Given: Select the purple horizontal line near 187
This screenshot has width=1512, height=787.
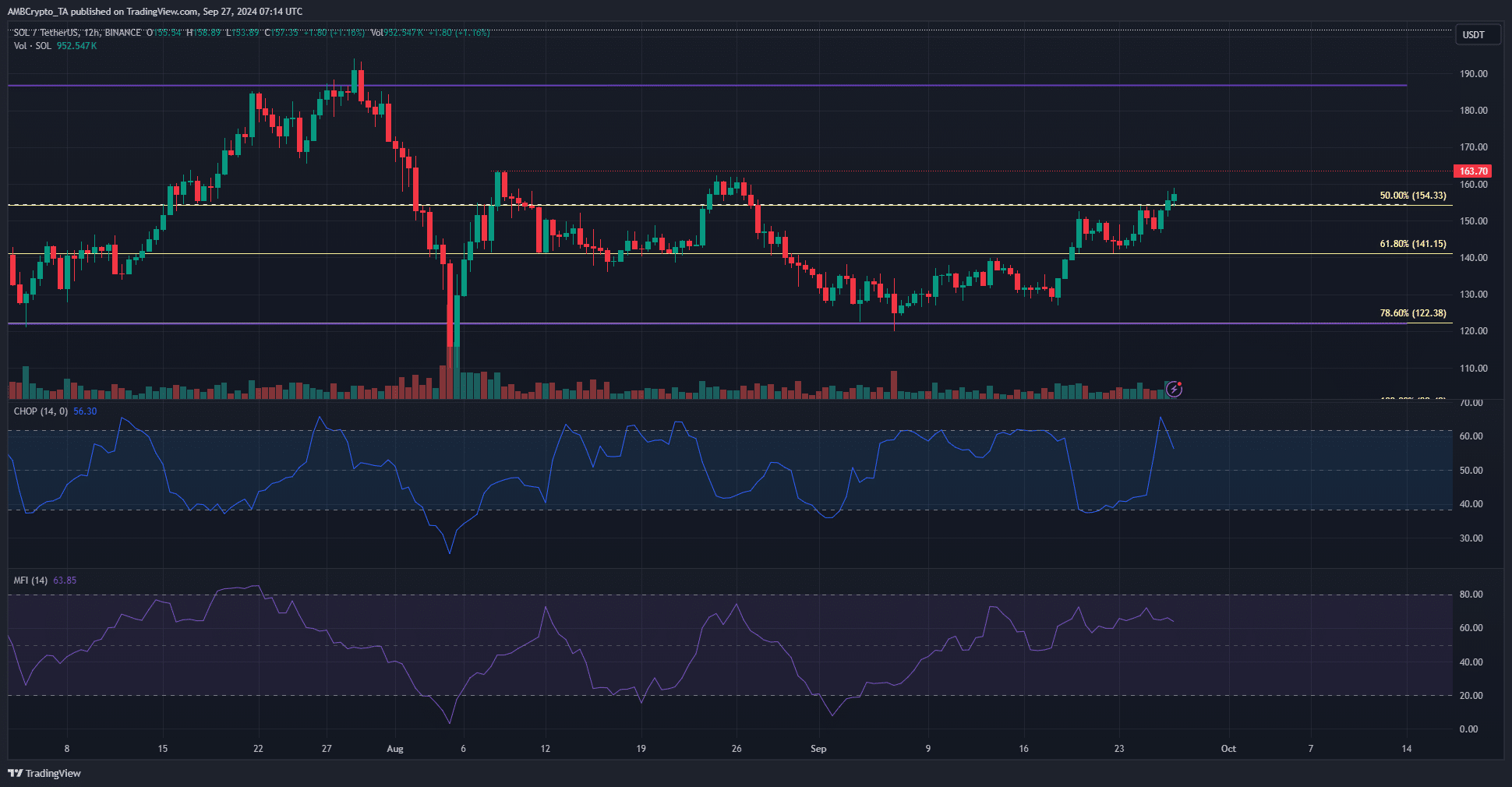Looking at the screenshot, I should 707,86.
